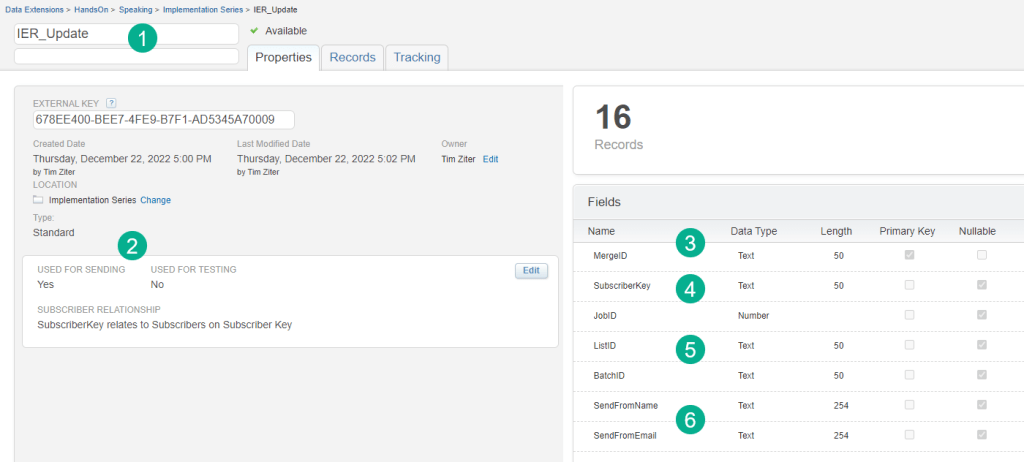This screenshot has height=462, width=1024.
Task: Click the External Key help icon
Action: (x=112, y=102)
